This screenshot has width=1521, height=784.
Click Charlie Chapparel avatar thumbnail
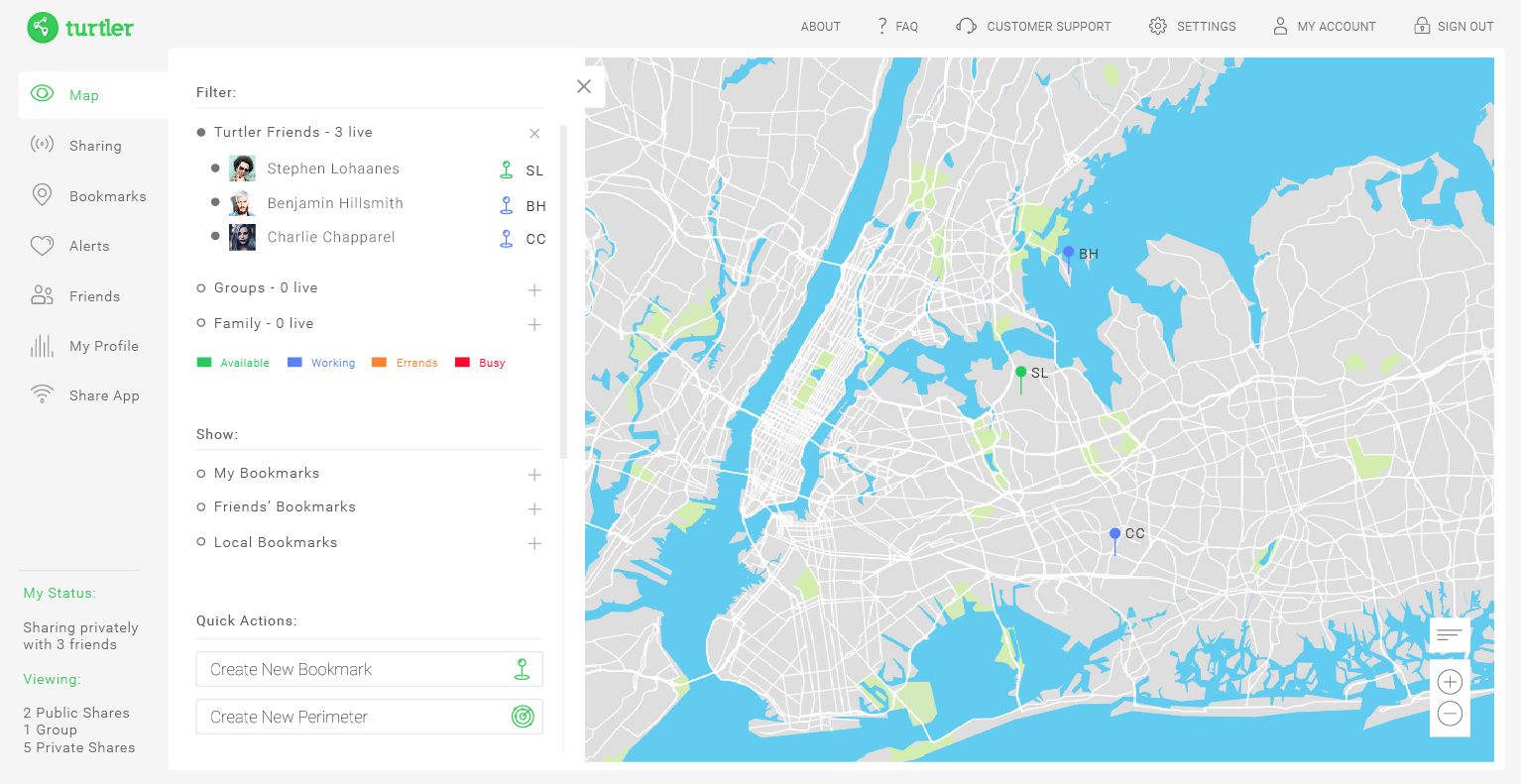click(x=242, y=237)
